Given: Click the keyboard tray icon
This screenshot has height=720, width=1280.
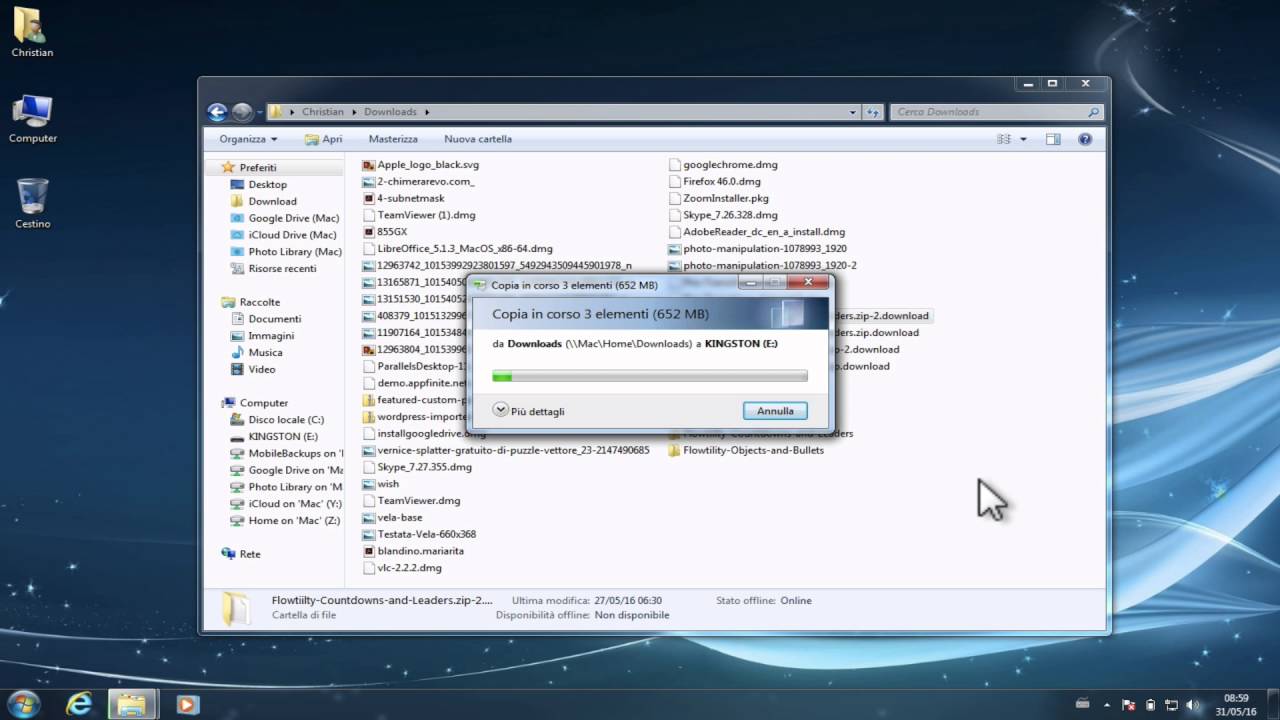Looking at the screenshot, I should pyautogui.click(x=1081, y=705).
